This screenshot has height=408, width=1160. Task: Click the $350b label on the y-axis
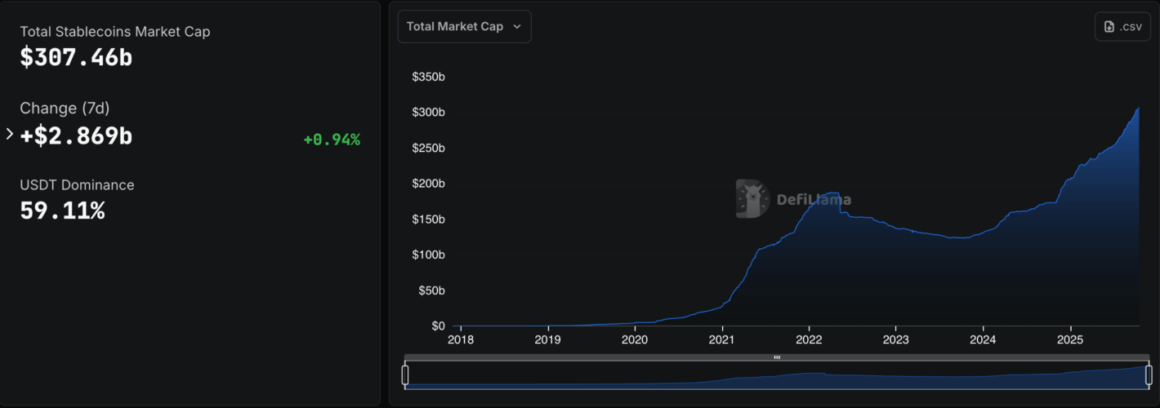click(428, 77)
